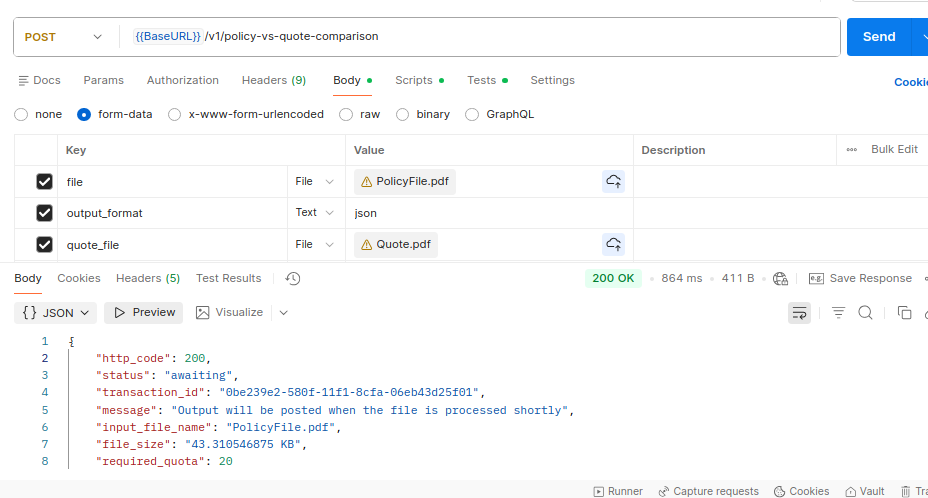
Task: Open Runner from the status bar
Action: [x=618, y=491]
